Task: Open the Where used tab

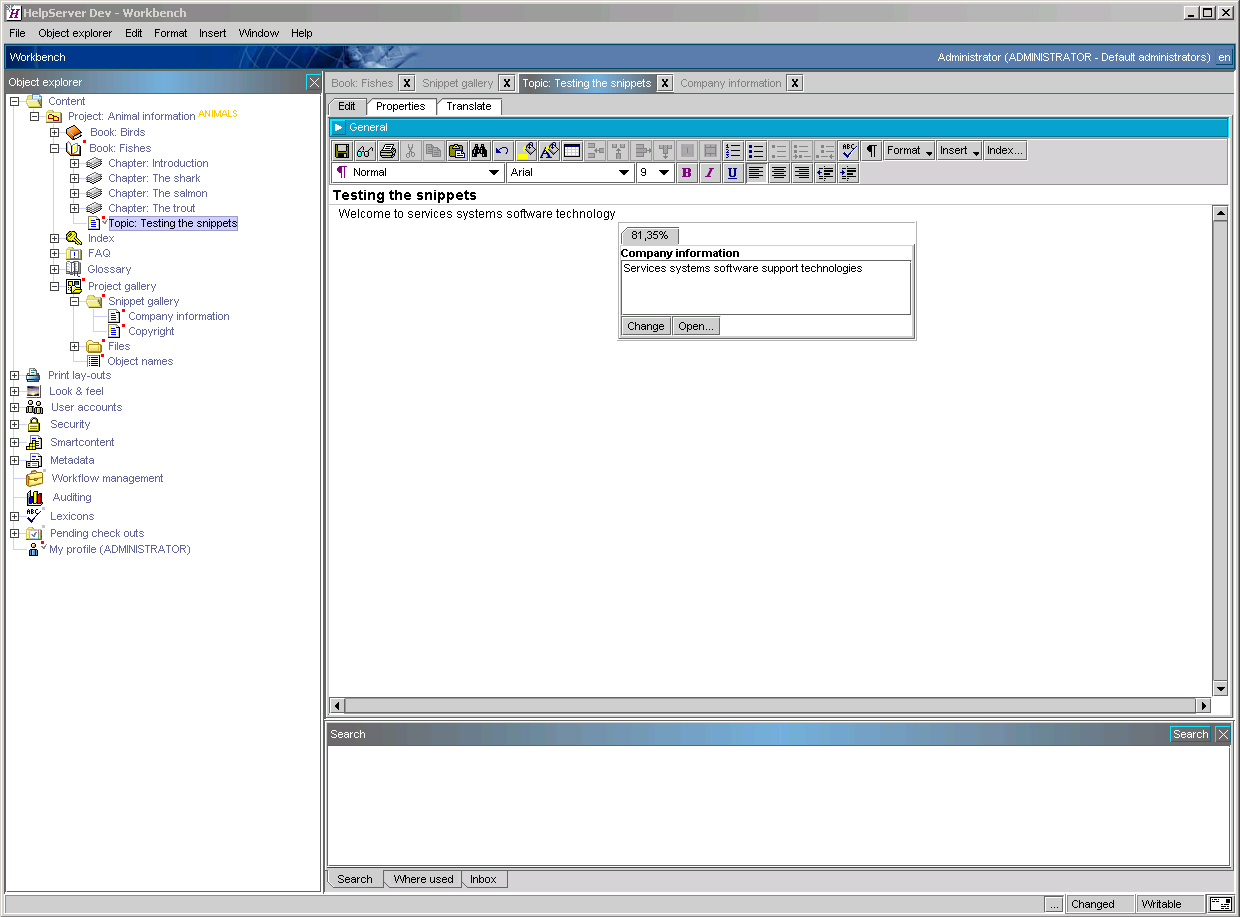Action: 423,879
